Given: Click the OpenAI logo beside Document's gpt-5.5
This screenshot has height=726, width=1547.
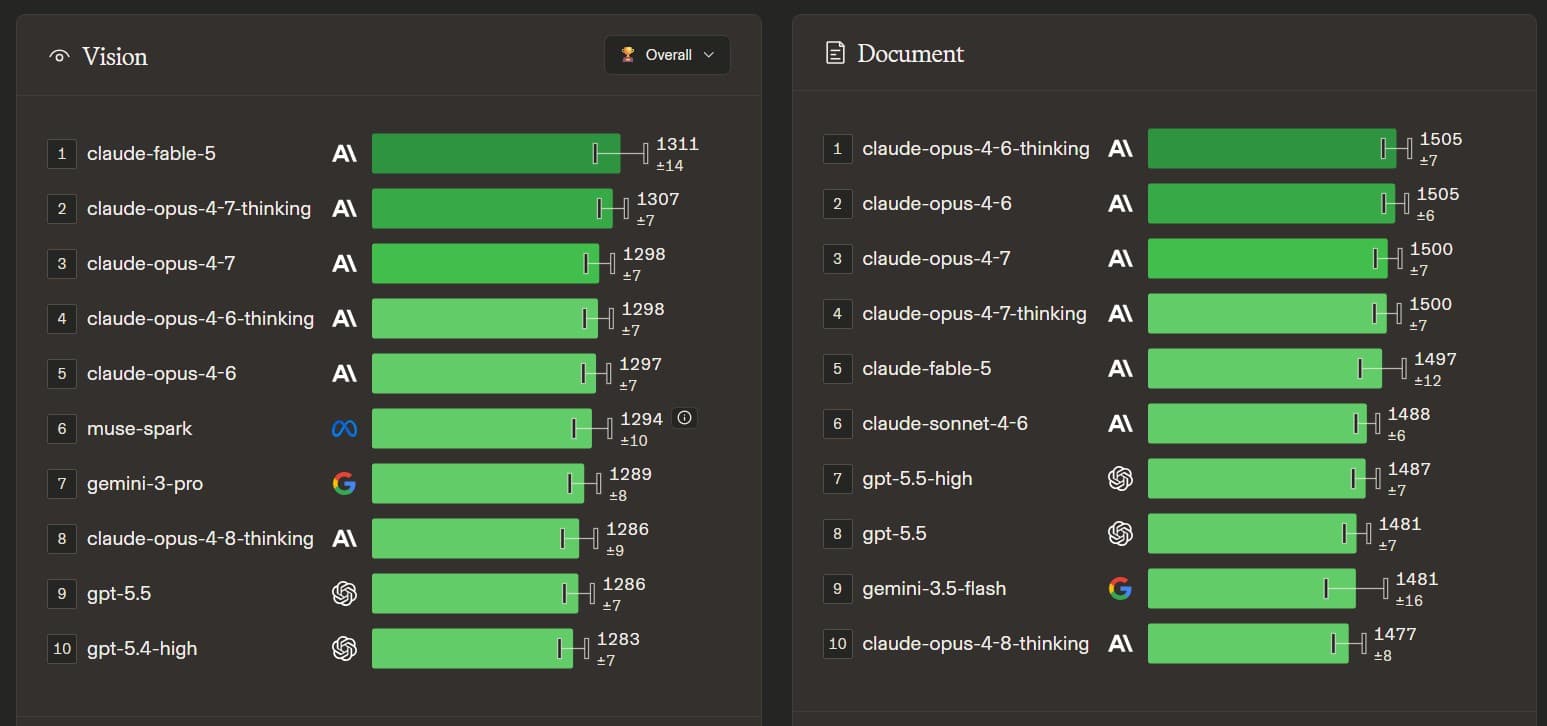Looking at the screenshot, I should click(1120, 534).
